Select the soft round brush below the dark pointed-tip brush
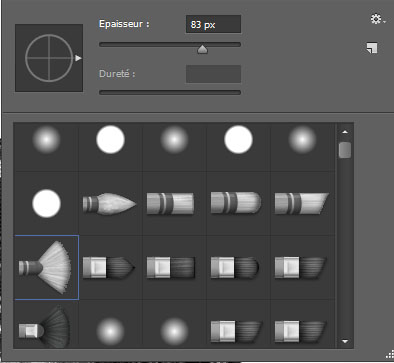 [110, 332]
